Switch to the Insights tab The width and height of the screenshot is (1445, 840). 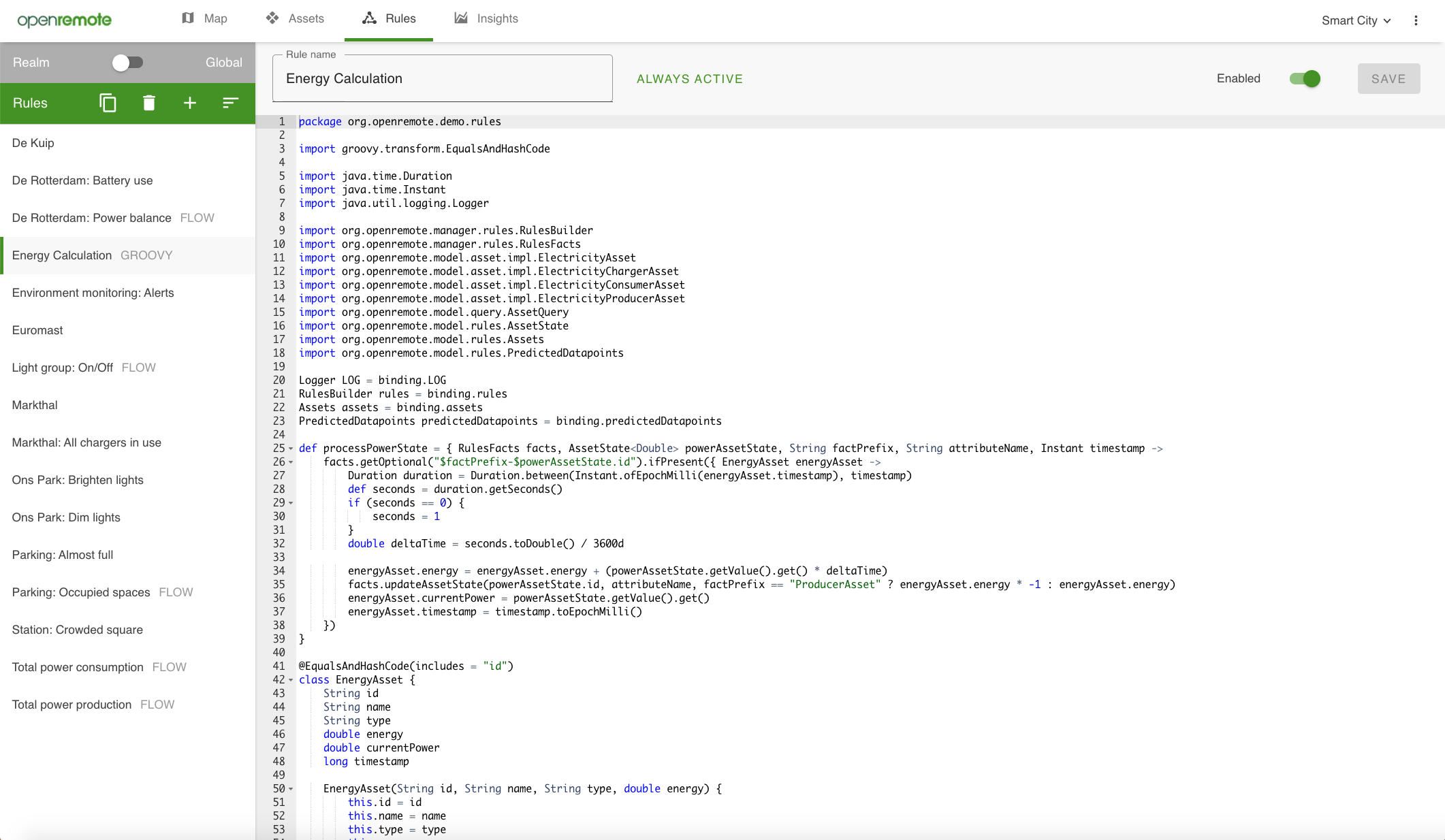tap(486, 18)
